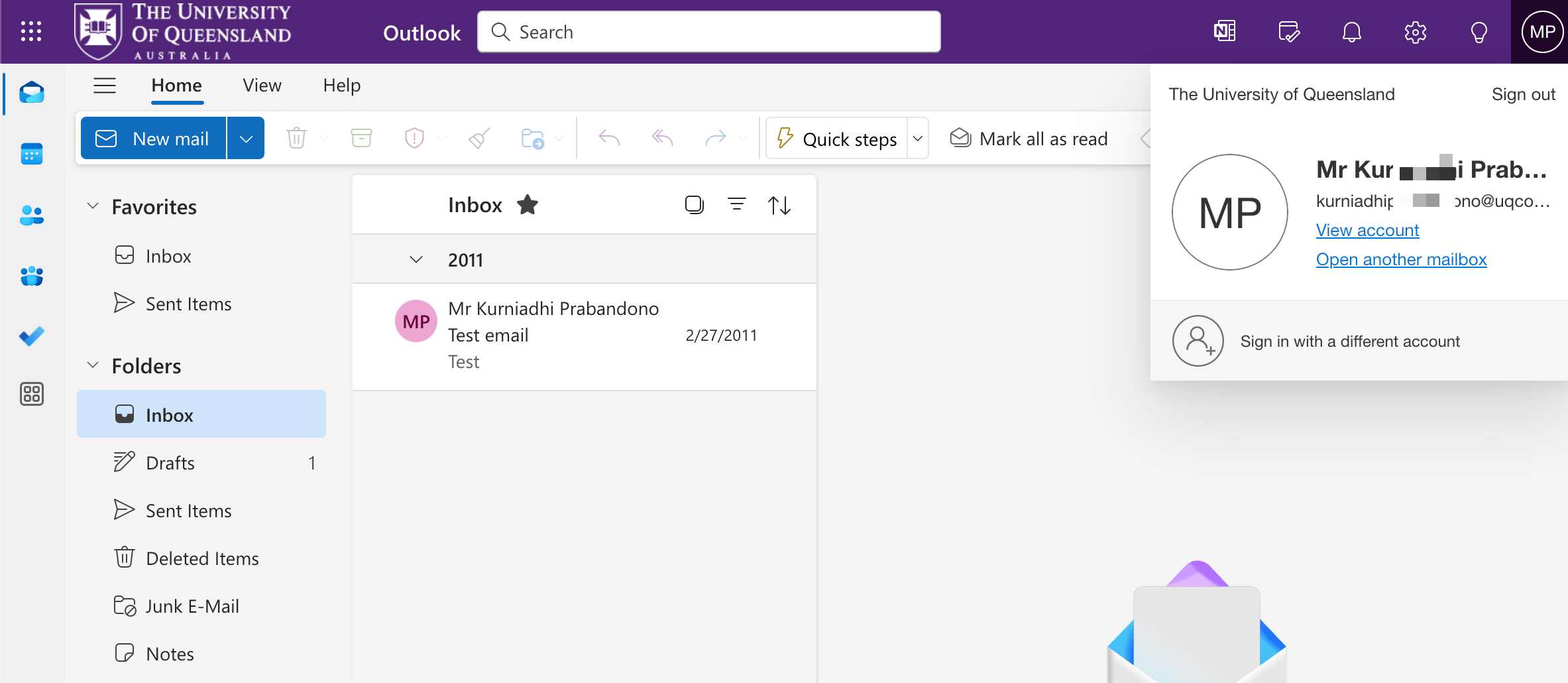Click the Forward arrow icon
The width and height of the screenshot is (1568, 683).
(x=715, y=138)
